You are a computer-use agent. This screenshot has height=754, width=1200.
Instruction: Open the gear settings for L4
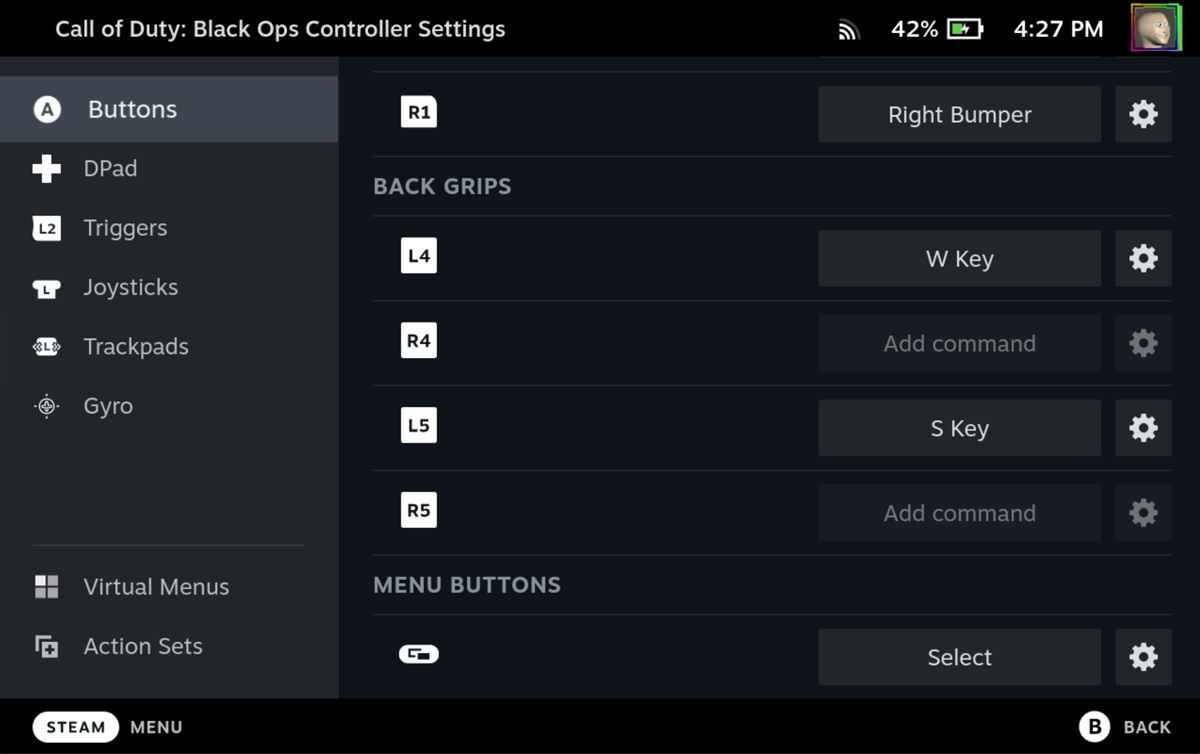1143,259
